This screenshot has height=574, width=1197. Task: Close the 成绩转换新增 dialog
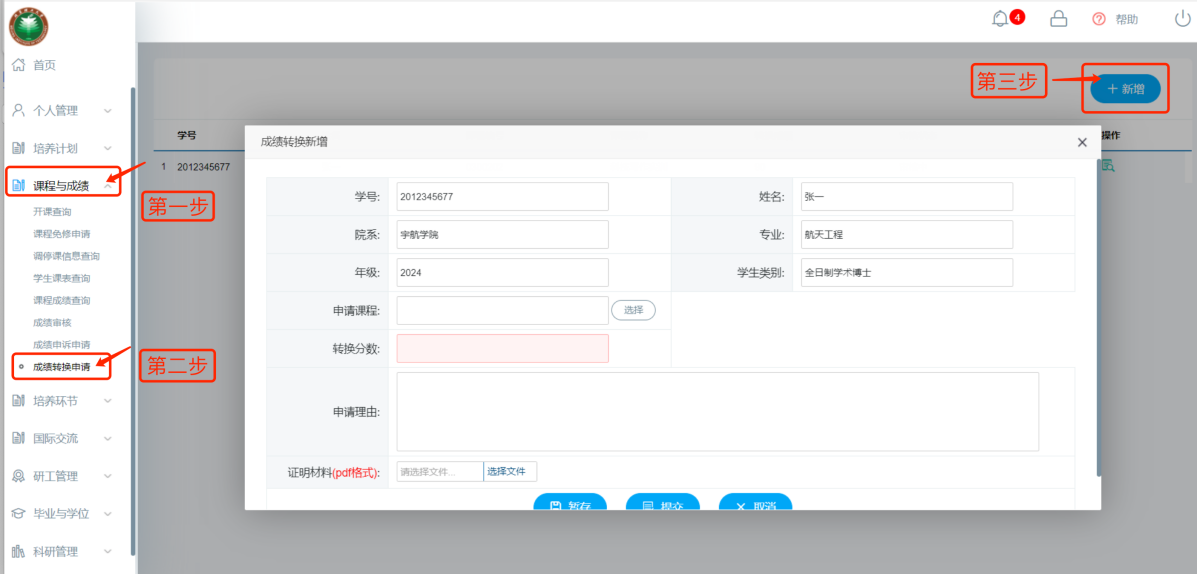(1082, 143)
